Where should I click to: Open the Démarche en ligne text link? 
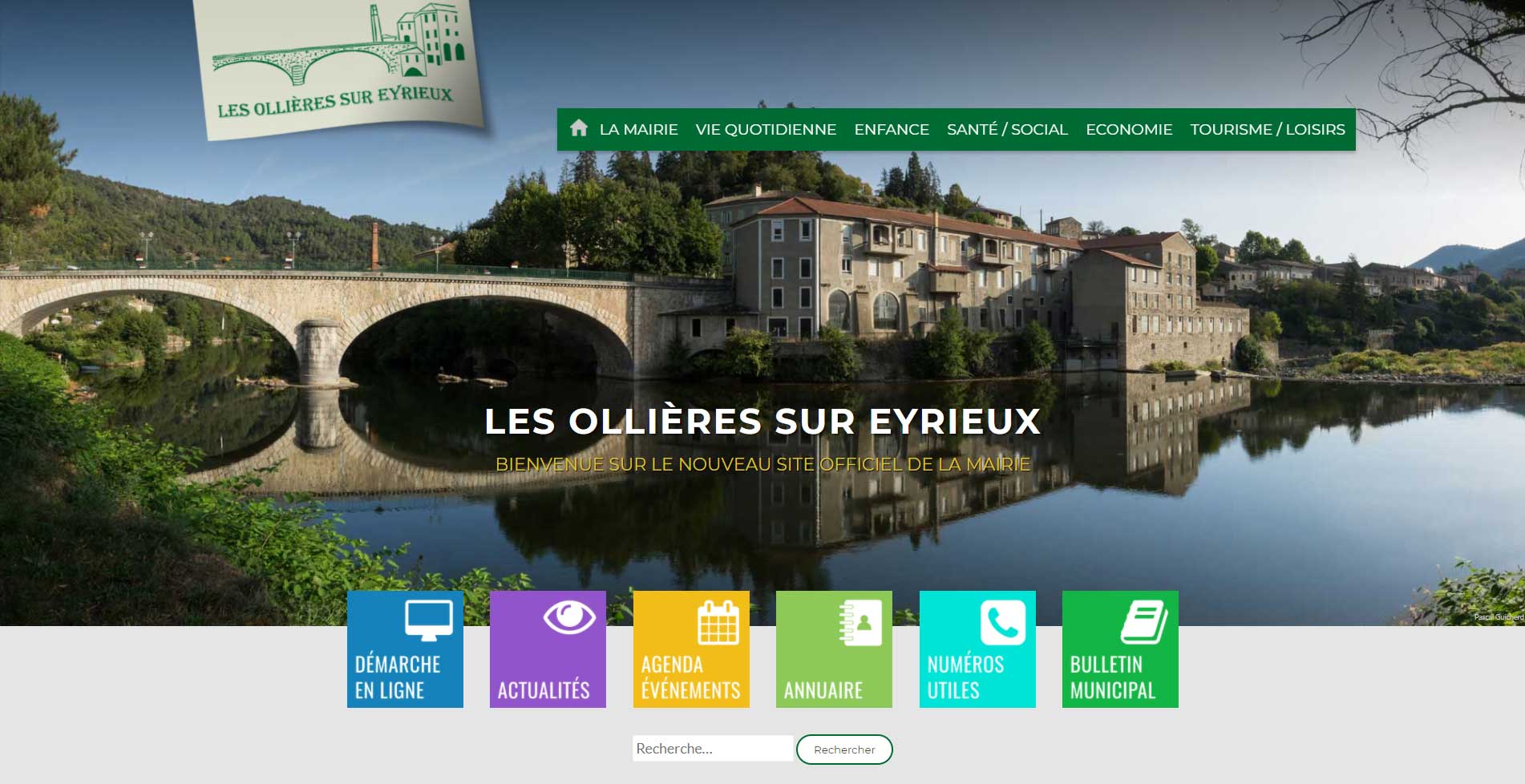click(x=397, y=677)
